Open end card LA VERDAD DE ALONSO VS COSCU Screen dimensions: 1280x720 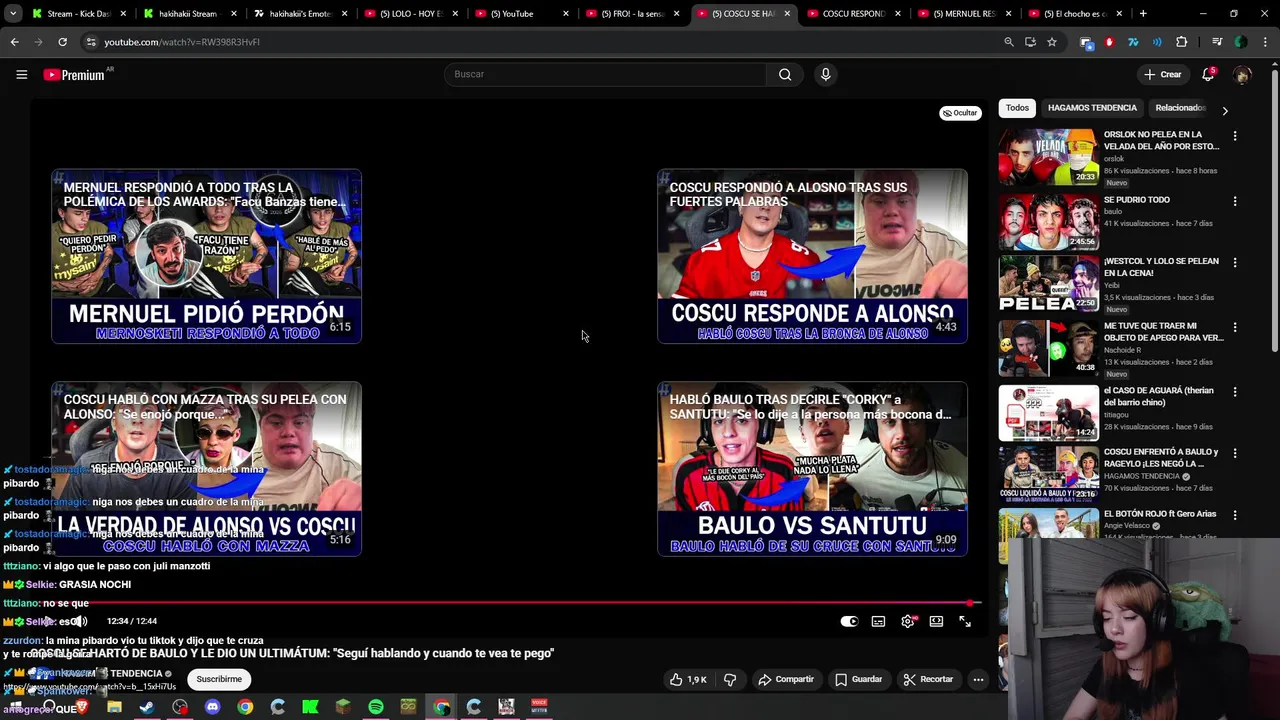tap(206, 468)
